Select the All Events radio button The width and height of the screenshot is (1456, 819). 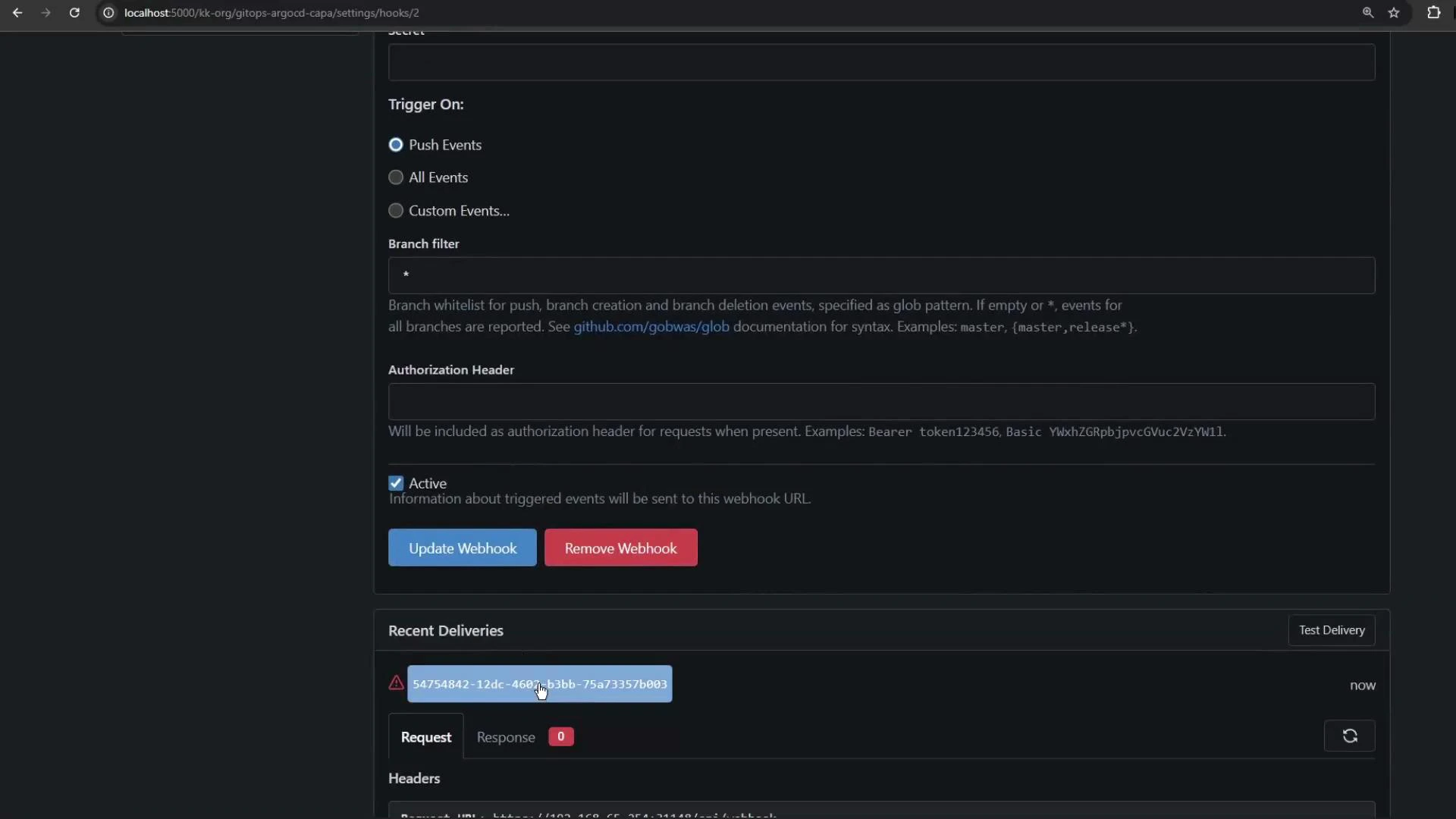tap(395, 177)
